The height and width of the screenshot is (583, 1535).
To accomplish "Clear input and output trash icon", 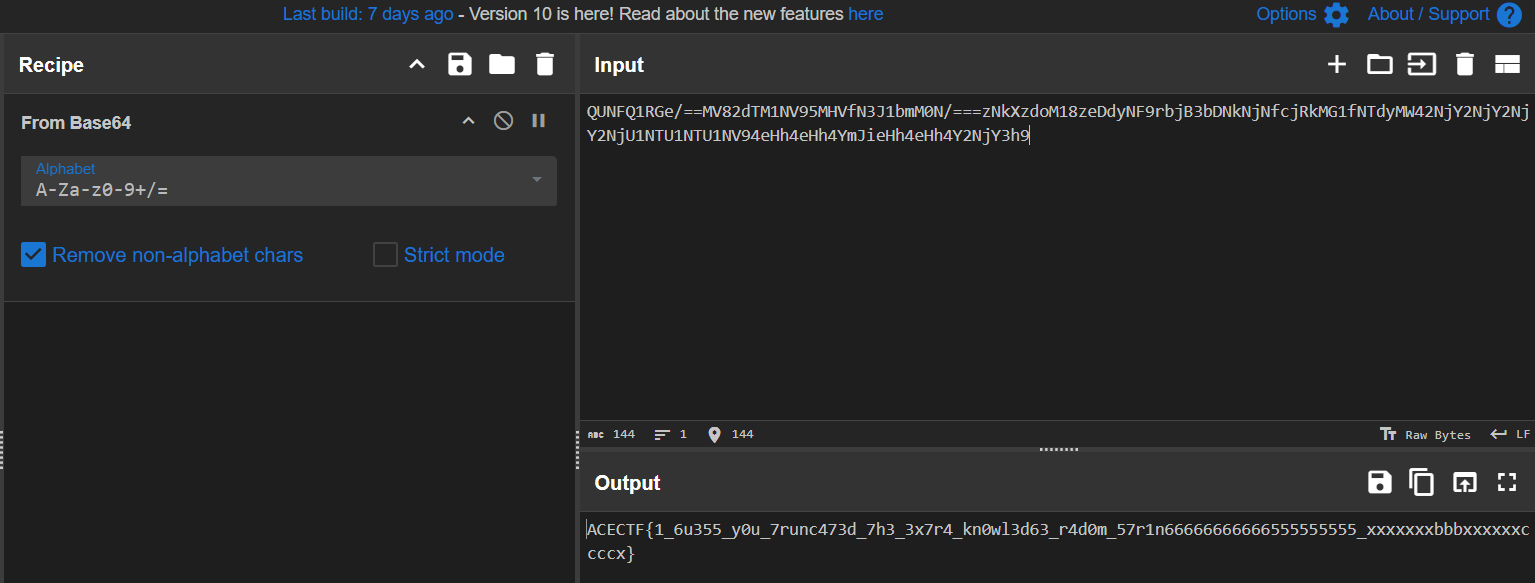I will click(x=1465, y=65).
